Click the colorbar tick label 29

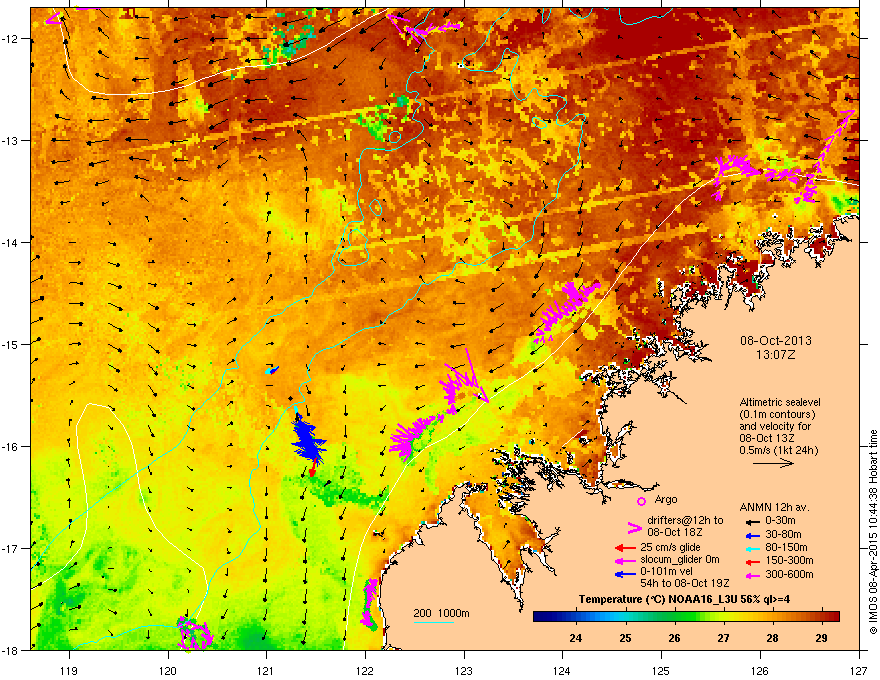pos(822,638)
